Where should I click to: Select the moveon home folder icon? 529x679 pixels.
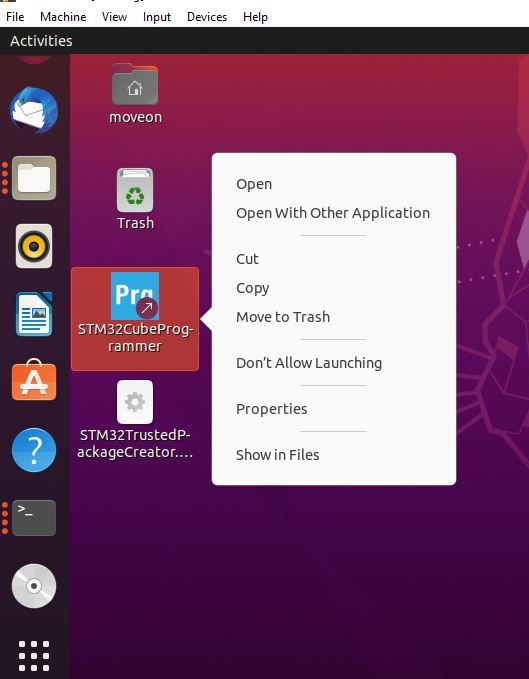coord(135,94)
